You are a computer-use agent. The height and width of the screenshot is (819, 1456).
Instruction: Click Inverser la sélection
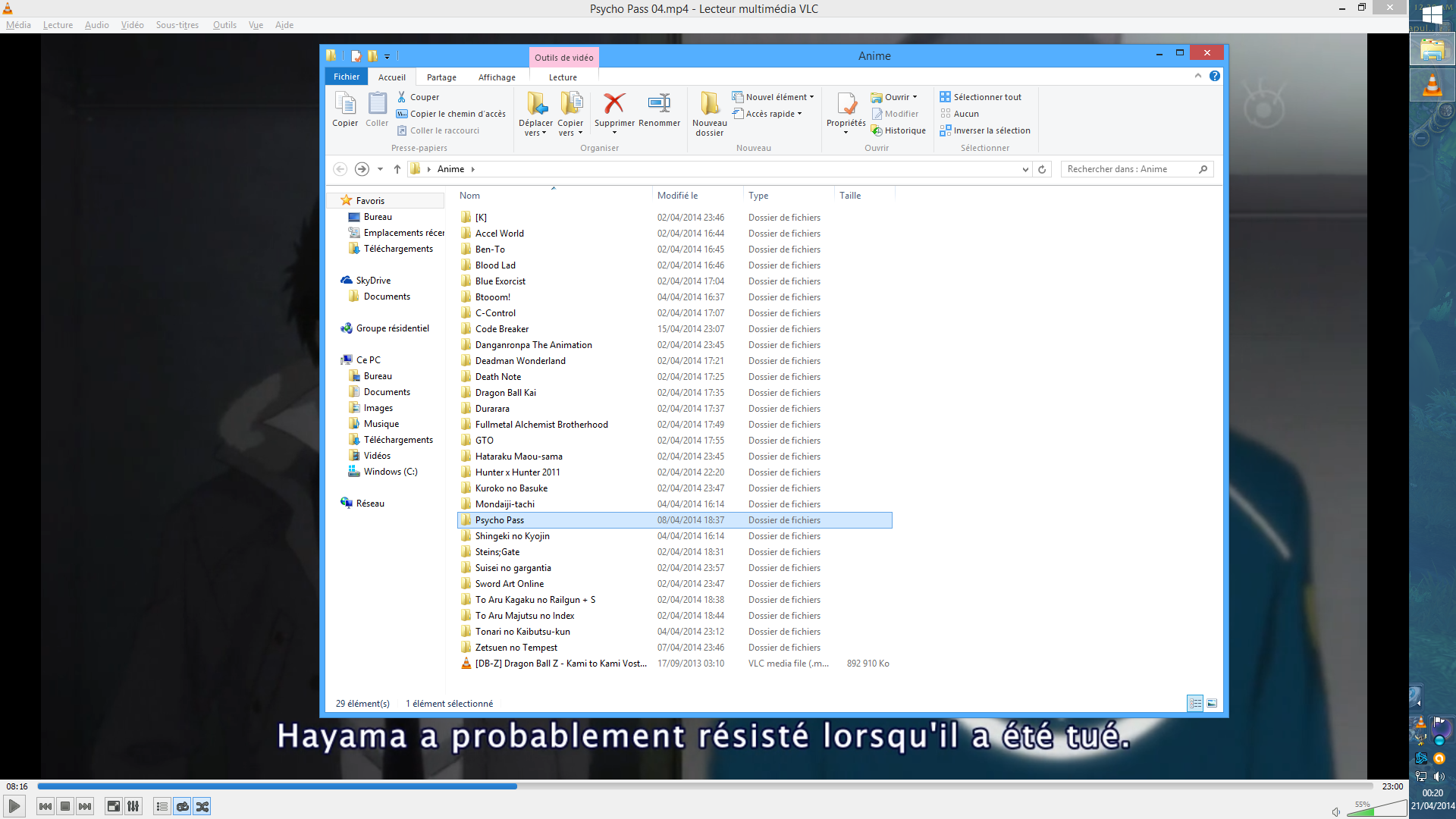click(985, 130)
